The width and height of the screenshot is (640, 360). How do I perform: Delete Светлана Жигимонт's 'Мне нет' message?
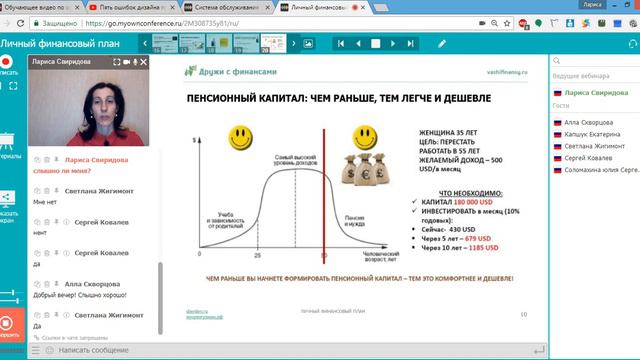47,191
